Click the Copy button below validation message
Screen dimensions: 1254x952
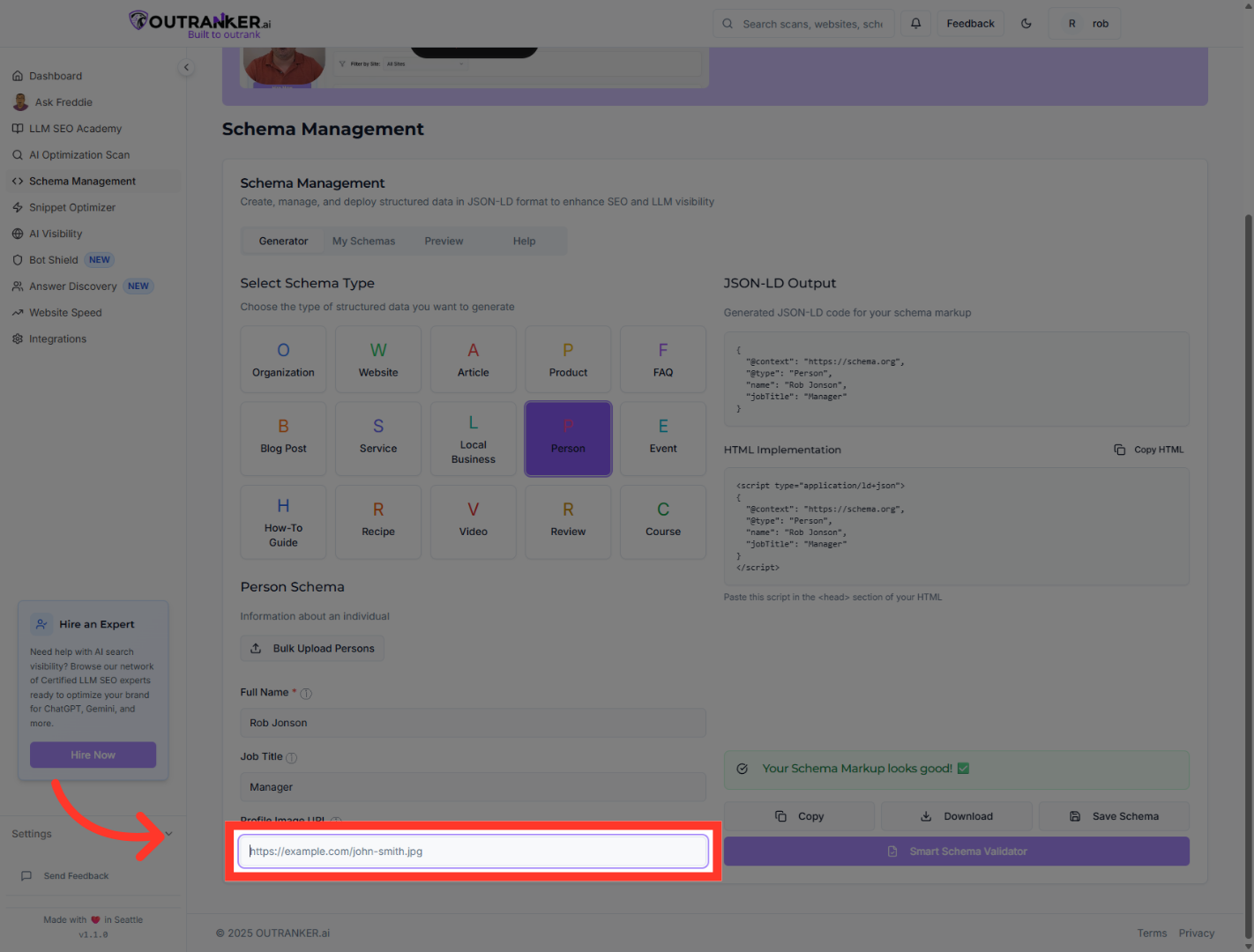[799, 816]
